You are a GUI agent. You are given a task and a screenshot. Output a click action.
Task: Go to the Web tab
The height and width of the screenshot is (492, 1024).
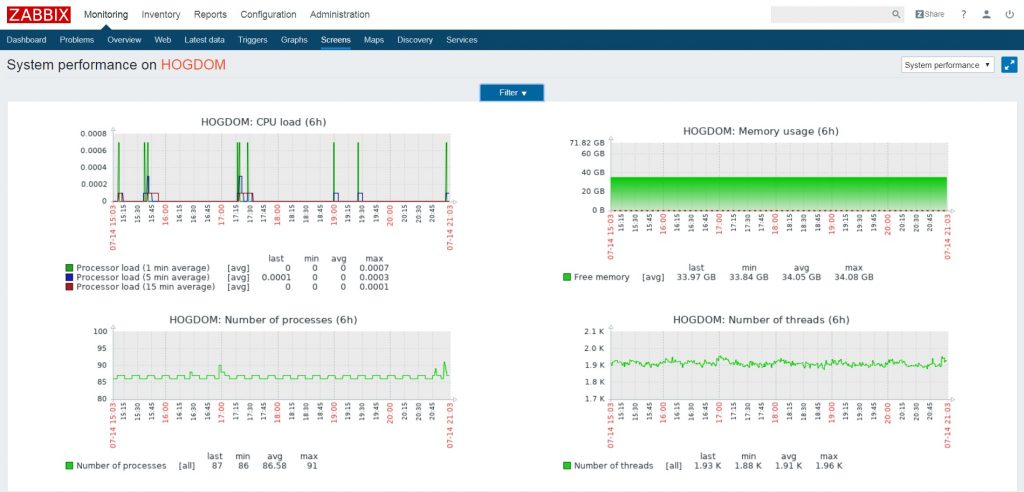tap(163, 40)
